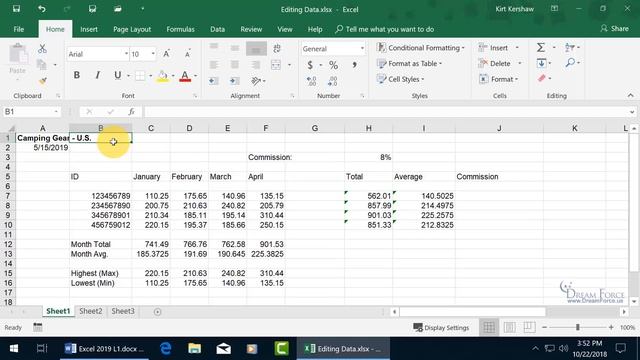Click the Wrap Text icon
640x360 pixels.
point(277,49)
